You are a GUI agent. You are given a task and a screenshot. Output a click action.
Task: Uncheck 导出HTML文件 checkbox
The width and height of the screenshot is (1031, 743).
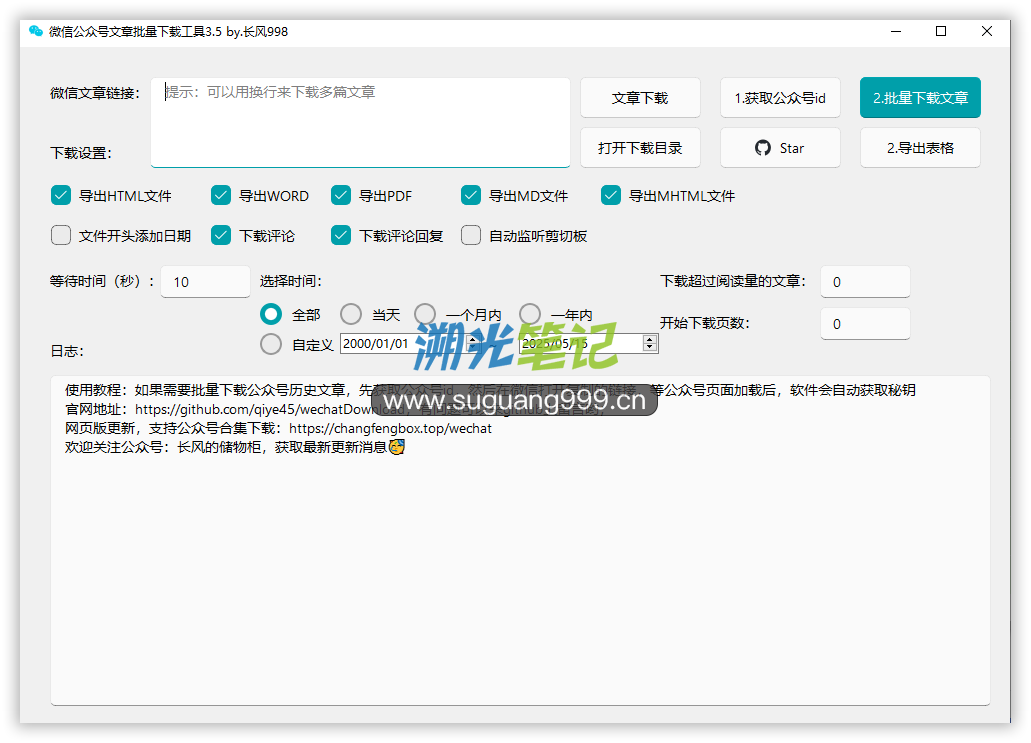pyautogui.click(x=61, y=195)
